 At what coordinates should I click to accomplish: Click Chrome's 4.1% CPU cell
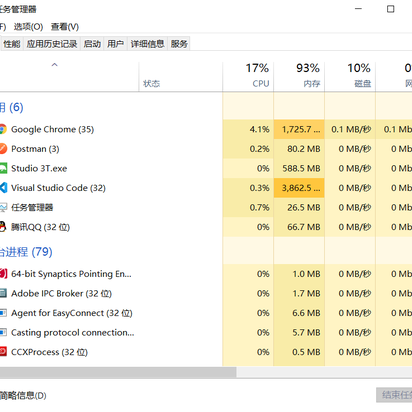pyautogui.click(x=248, y=129)
